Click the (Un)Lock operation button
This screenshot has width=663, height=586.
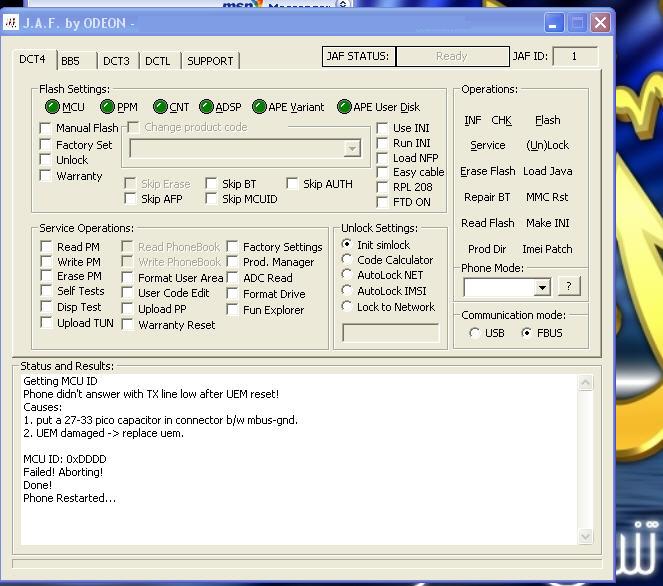548,145
